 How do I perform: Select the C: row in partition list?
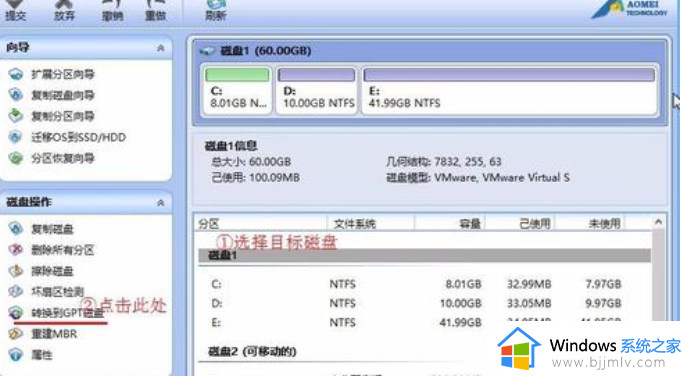(x=424, y=284)
